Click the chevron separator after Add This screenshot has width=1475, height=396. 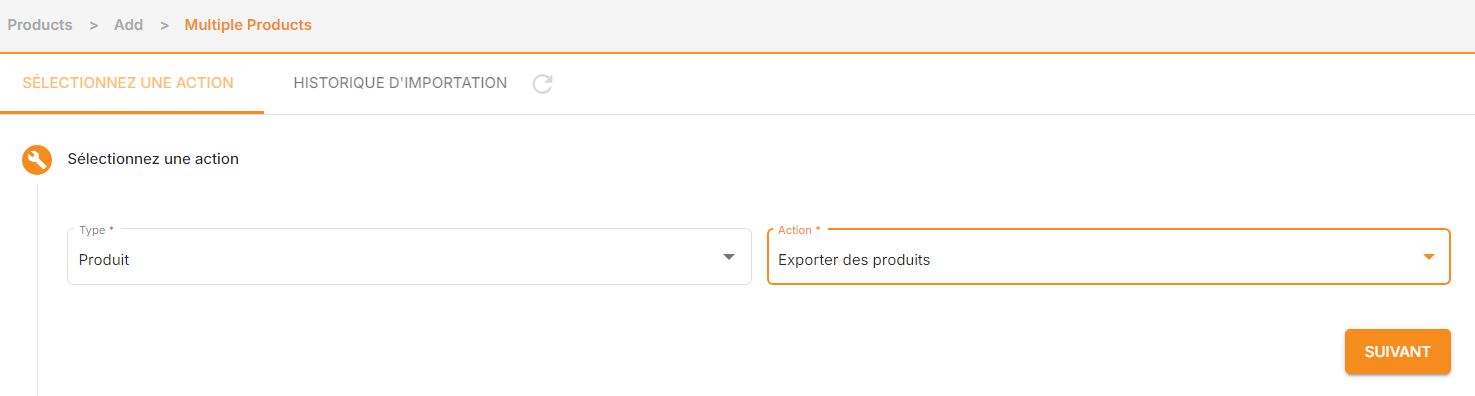164,25
